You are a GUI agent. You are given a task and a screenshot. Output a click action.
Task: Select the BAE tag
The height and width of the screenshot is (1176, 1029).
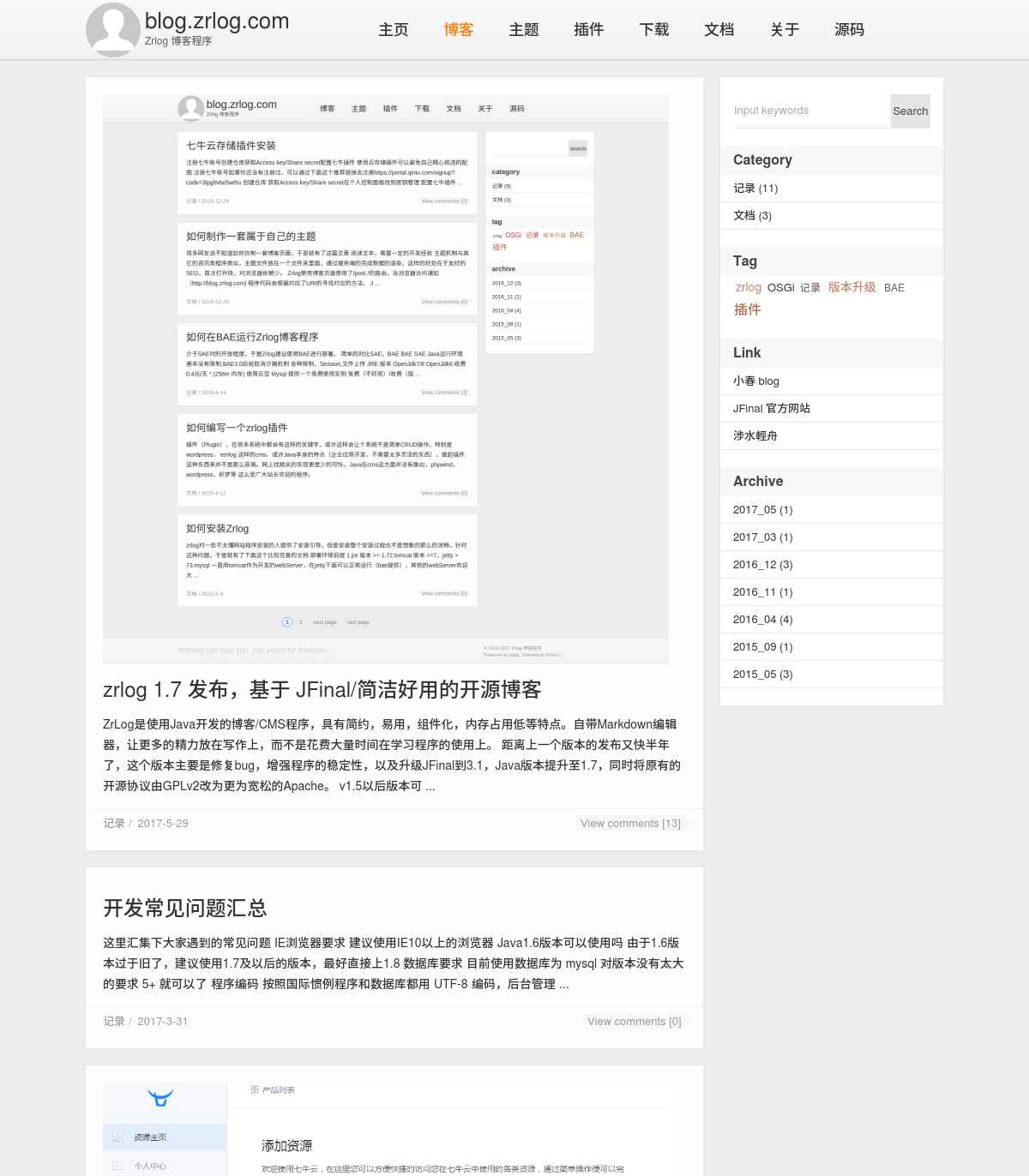pyautogui.click(x=894, y=288)
